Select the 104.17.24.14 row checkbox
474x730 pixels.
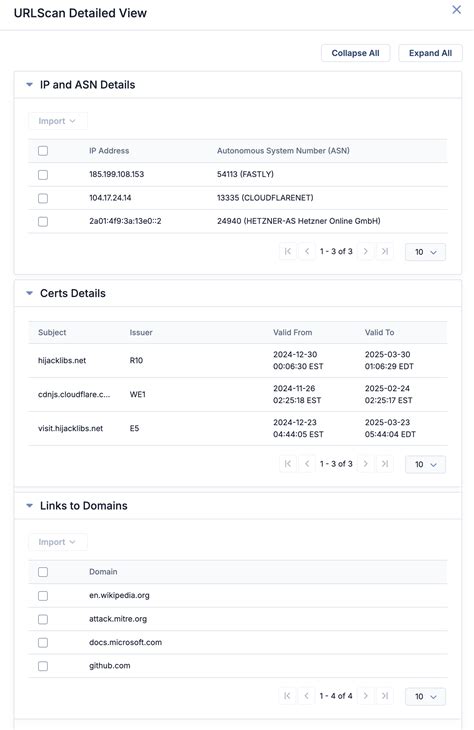point(43,198)
